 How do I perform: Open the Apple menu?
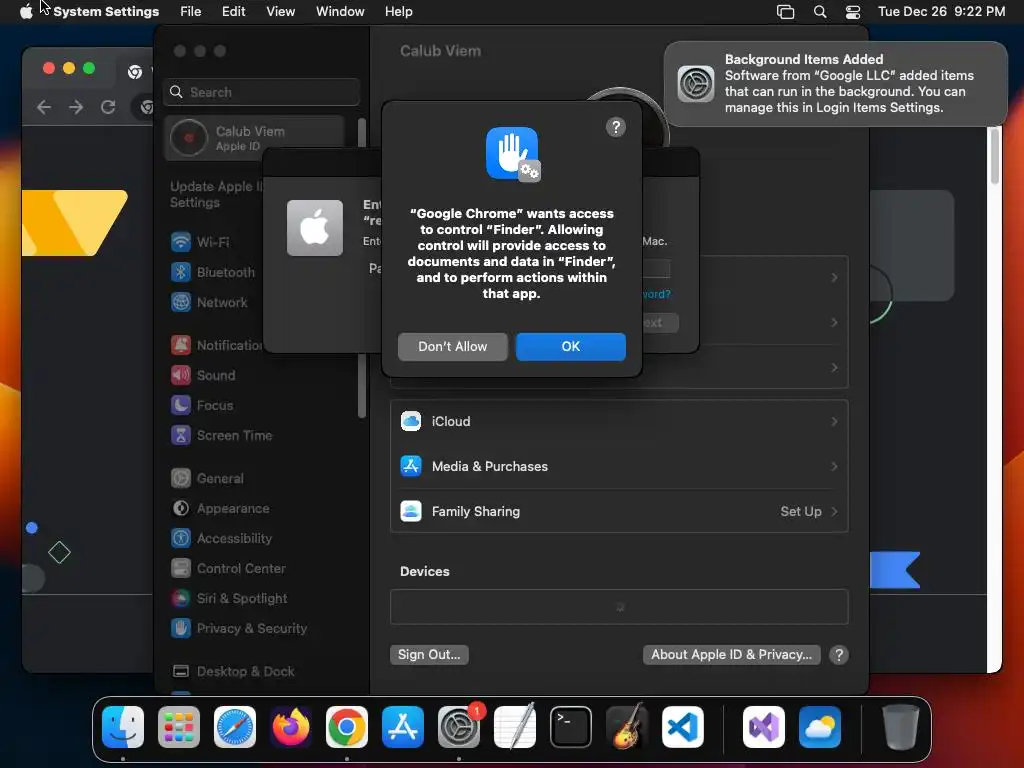[x=25, y=12]
